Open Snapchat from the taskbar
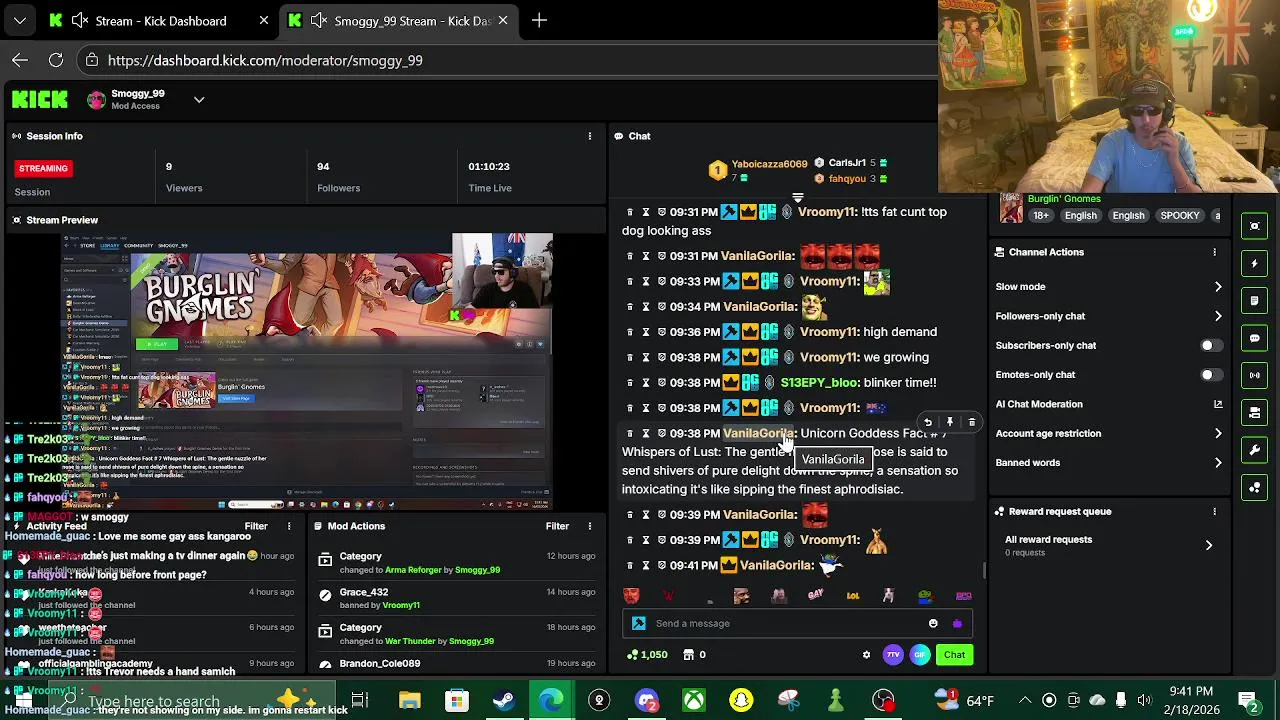This screenshot has height=720, width=1280. [x=741, y=700]
